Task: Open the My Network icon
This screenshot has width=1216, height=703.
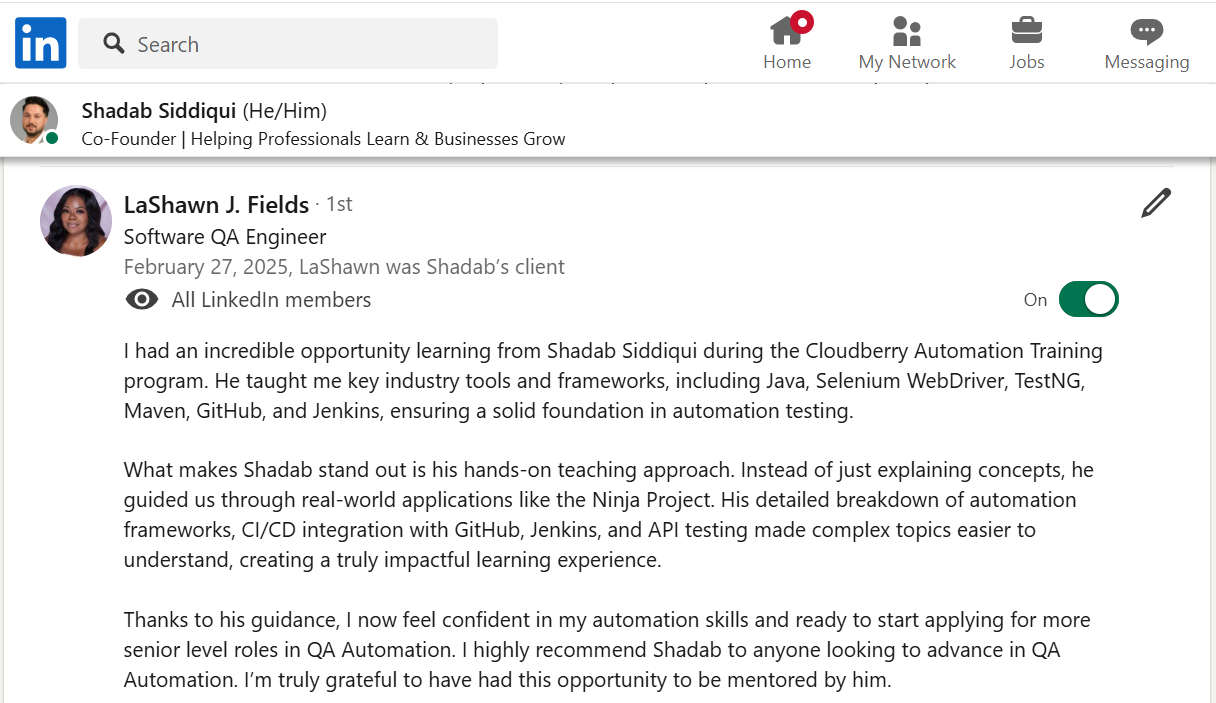Action: click(x=907, y=32)
